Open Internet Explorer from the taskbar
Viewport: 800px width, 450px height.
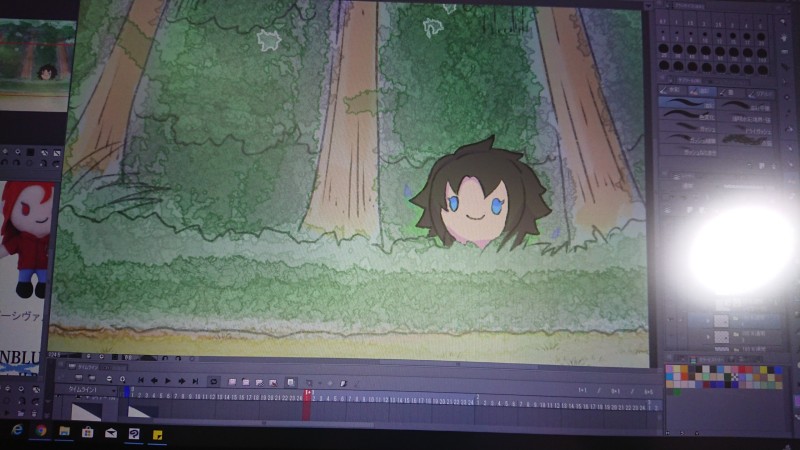[x=17, y=430]
